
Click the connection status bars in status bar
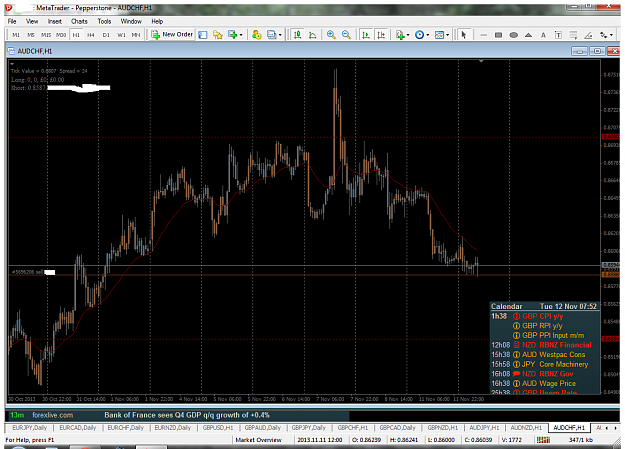(x=543, y=440)
